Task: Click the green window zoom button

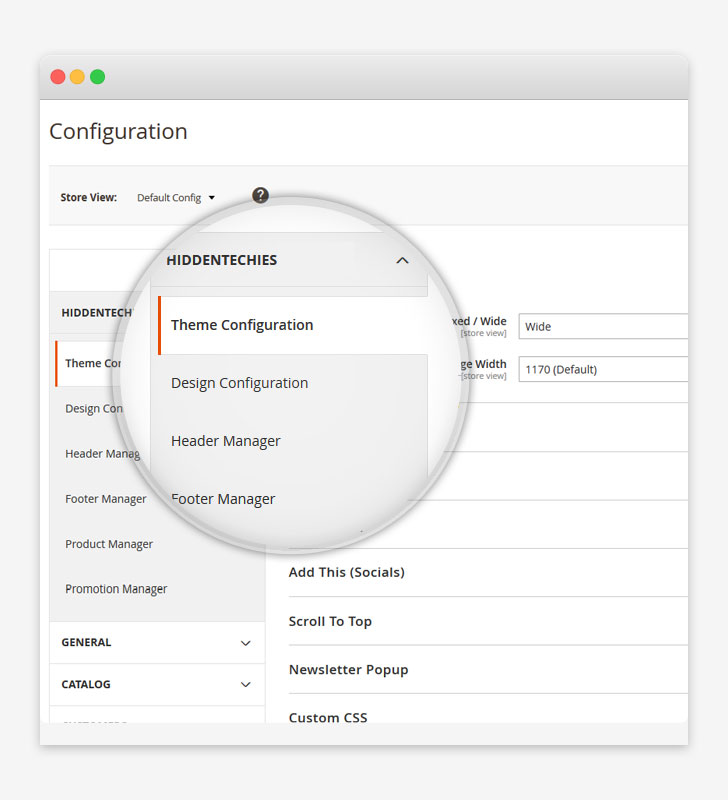Action: click(x=96, y=75)
